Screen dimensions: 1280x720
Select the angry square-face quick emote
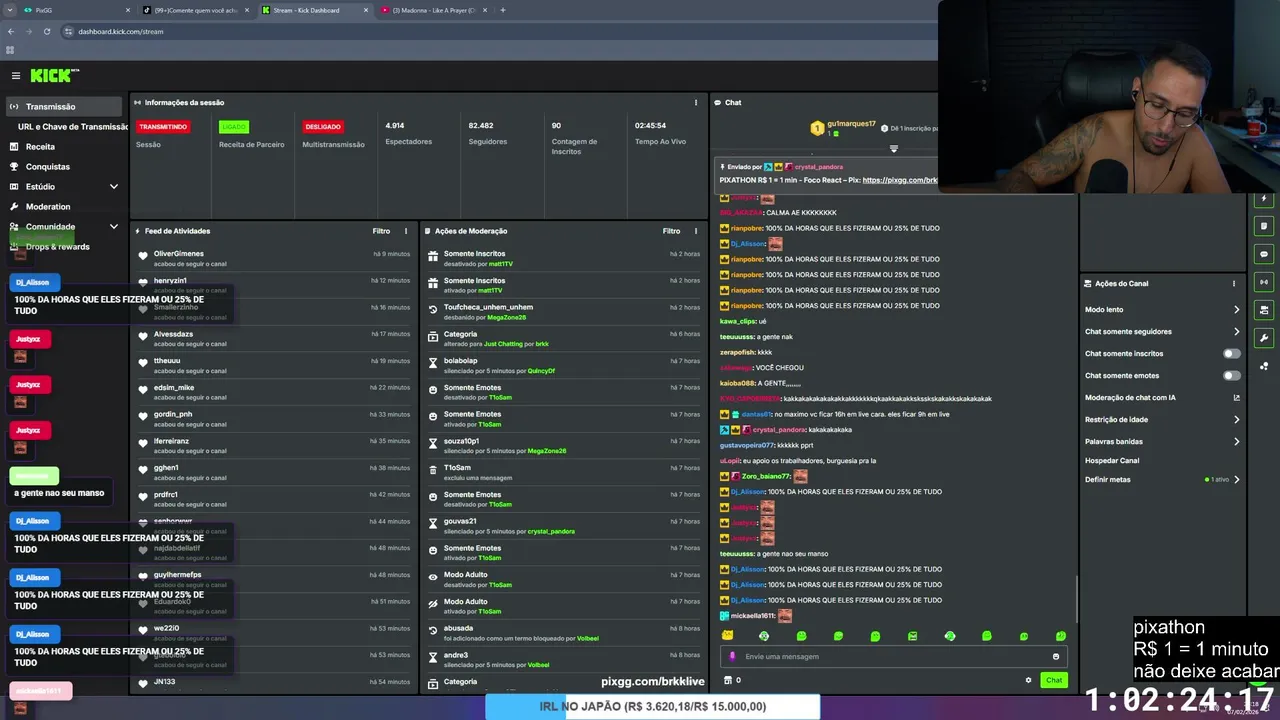coord(912,636)
